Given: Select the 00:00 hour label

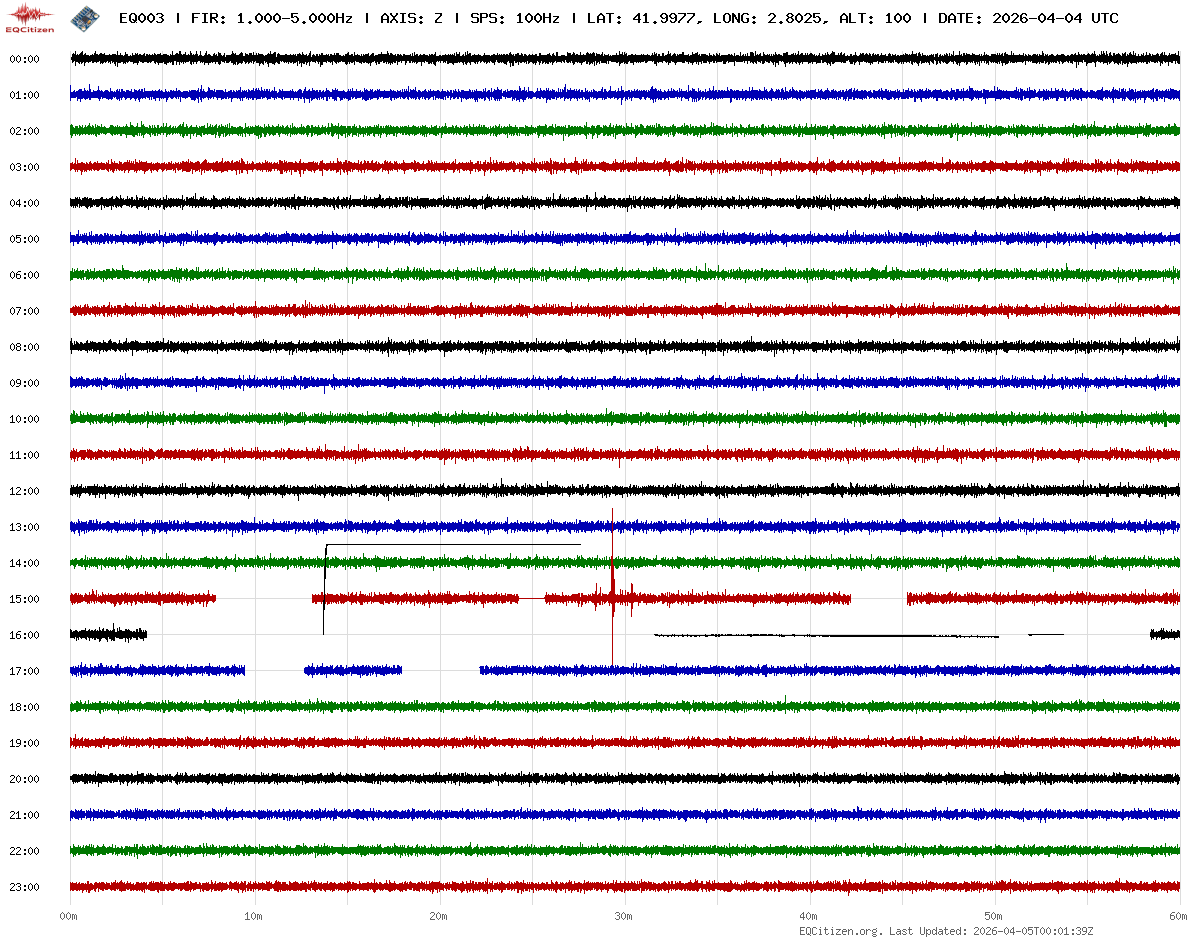Looking at the screenshot, I should 24,59.
